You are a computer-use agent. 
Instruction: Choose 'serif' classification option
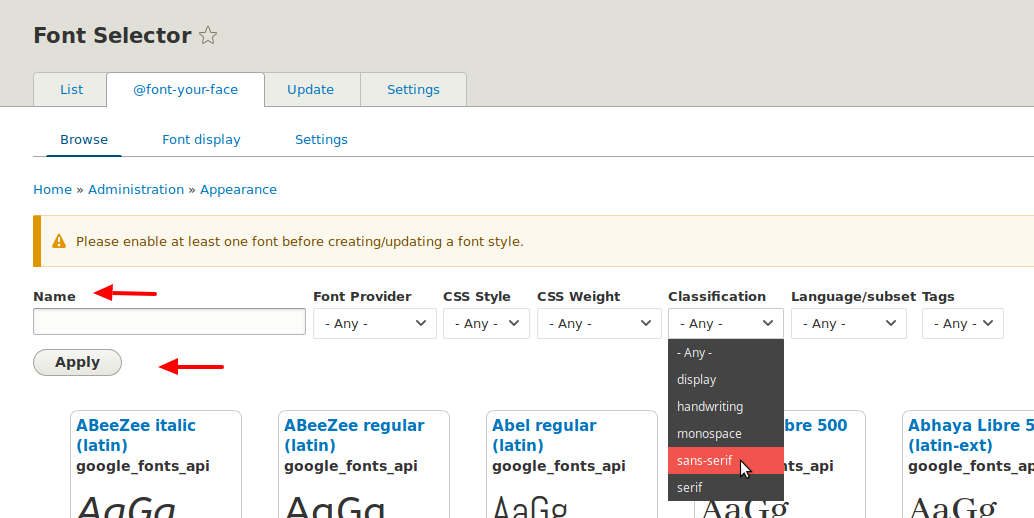point(725,488)
